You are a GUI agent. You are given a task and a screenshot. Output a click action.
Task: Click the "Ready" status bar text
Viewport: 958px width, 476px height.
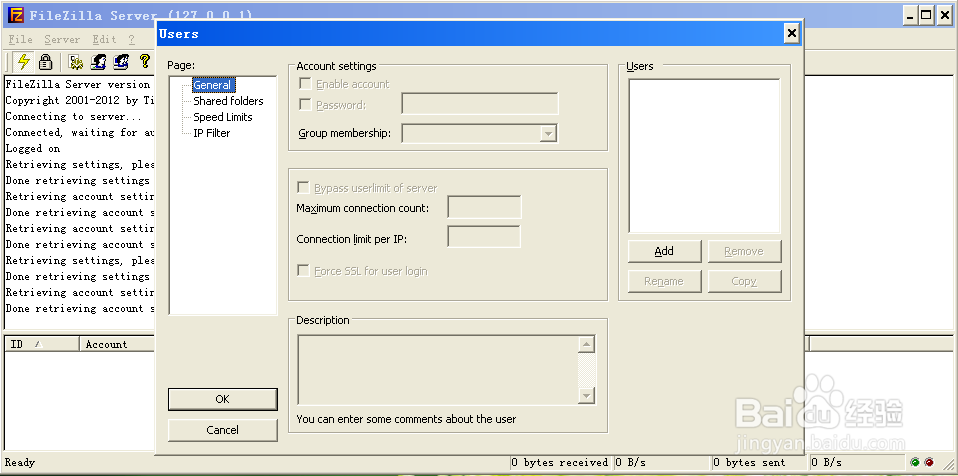[20, 463]
